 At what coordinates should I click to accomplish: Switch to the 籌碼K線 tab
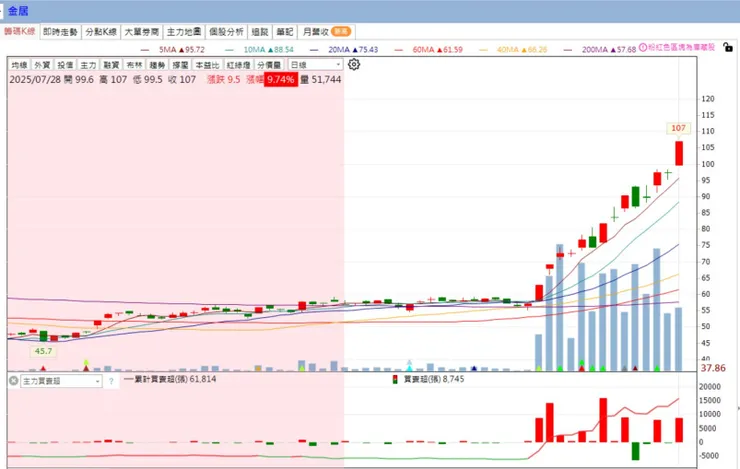coord(20,31)
